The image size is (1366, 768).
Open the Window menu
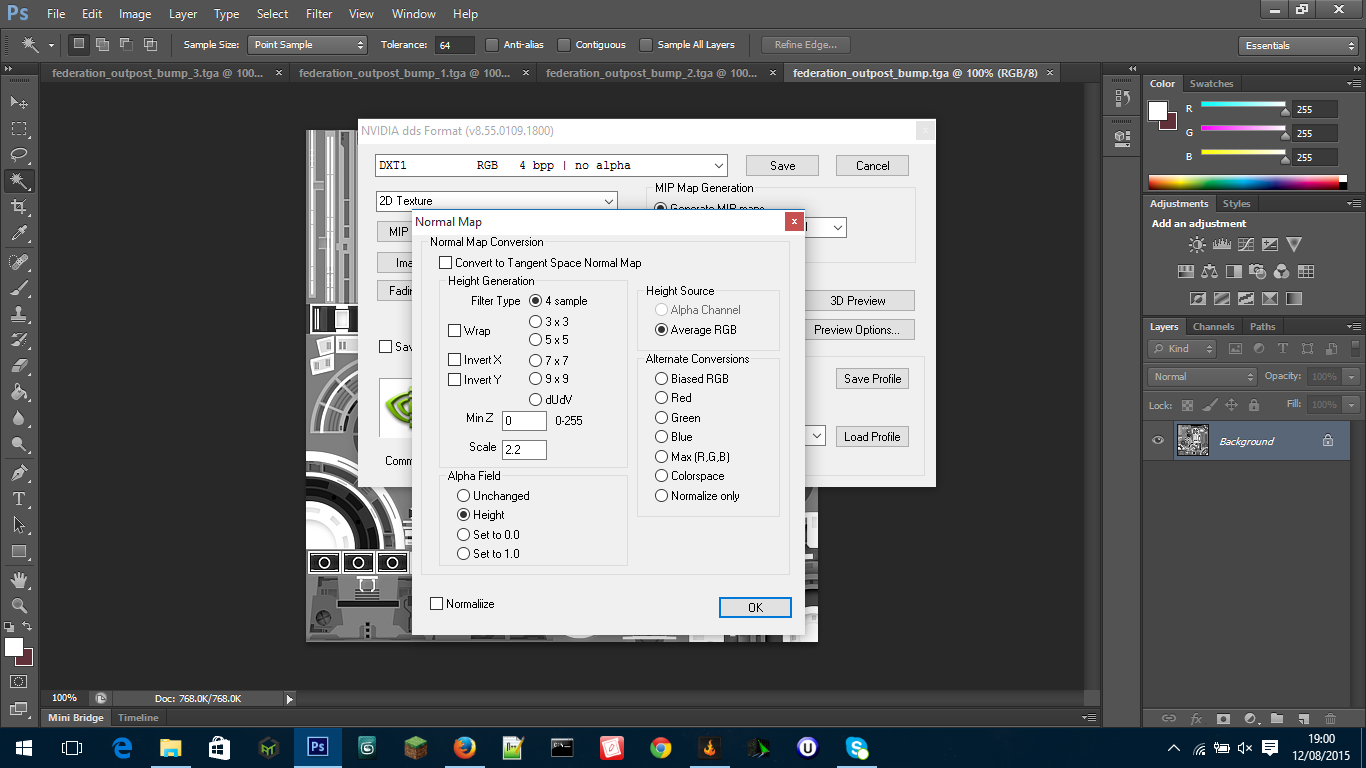tap(414, 14)
